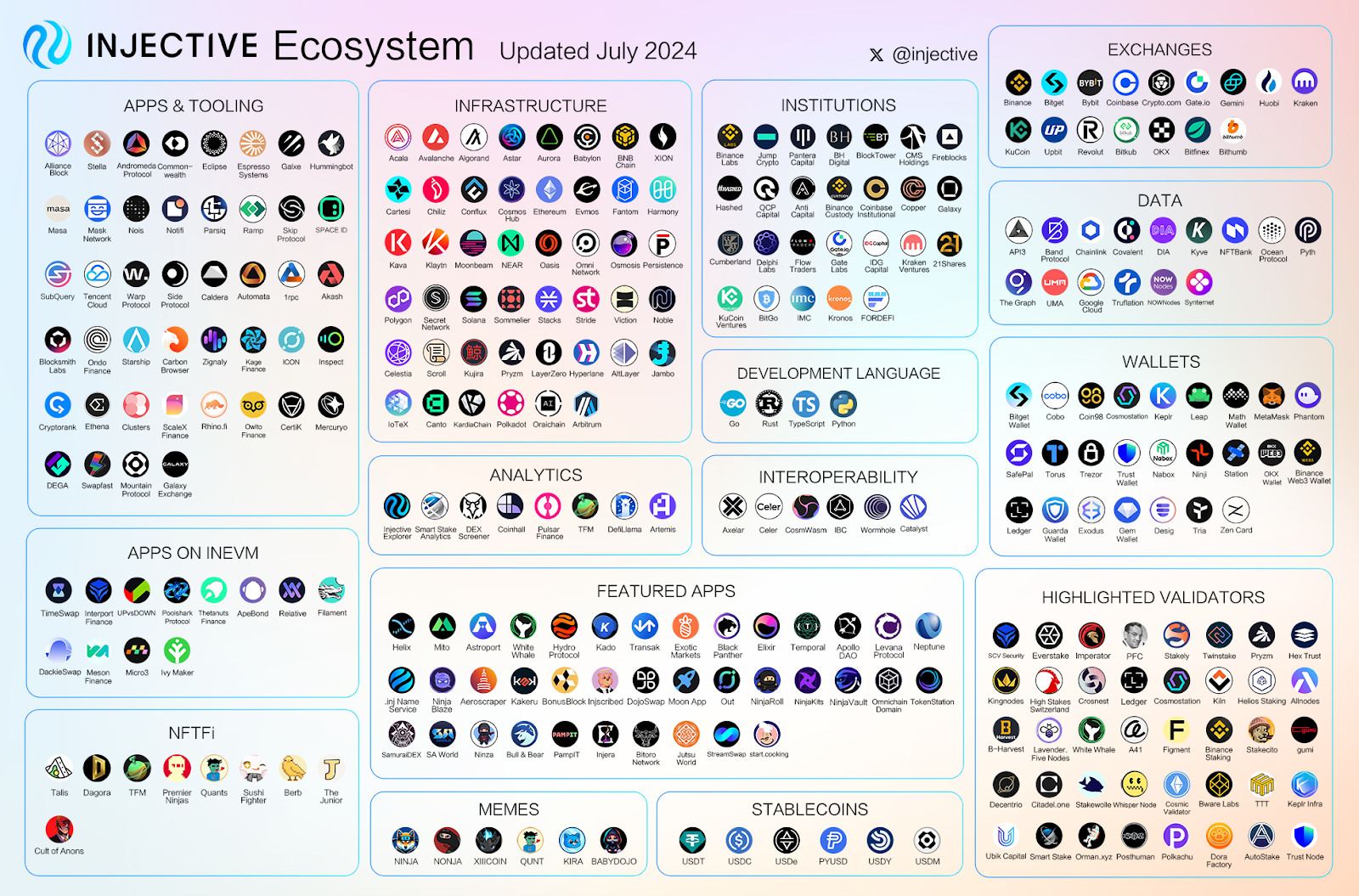This screenshot has height=896, width=1359.
Task: Select the Binance Staking validator icon
Action: point(1219,730)
